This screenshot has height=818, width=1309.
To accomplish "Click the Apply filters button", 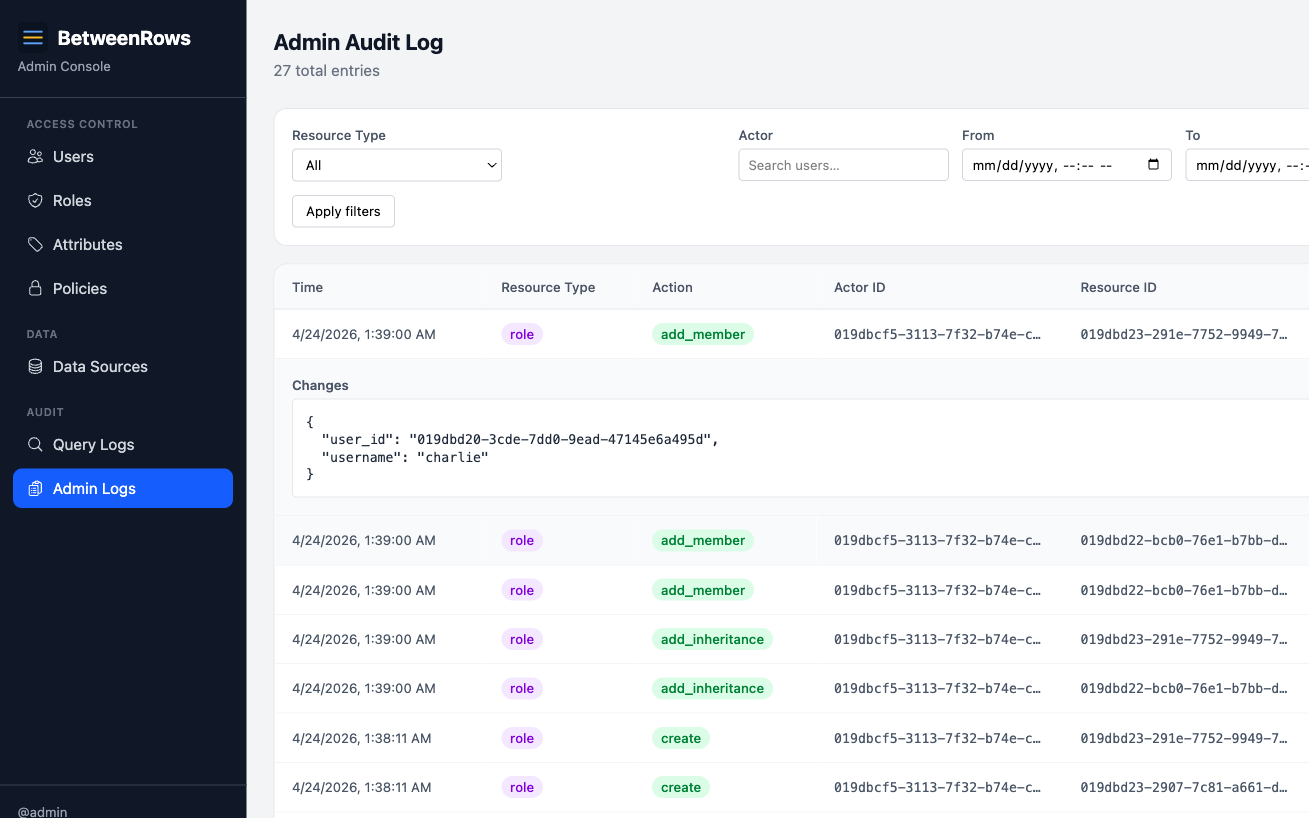I will point(343,211).
